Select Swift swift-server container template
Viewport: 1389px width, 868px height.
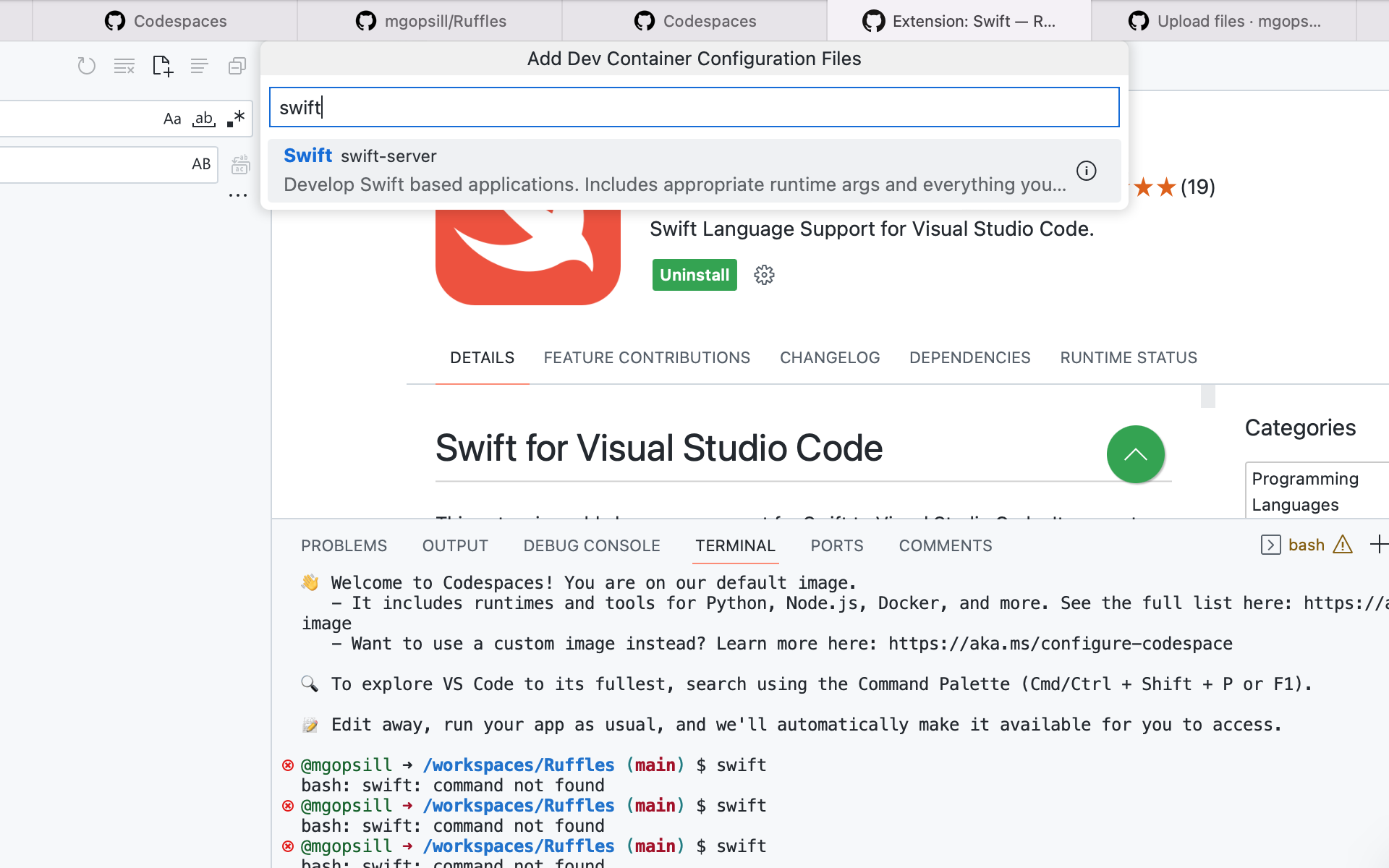coord(694,171)
